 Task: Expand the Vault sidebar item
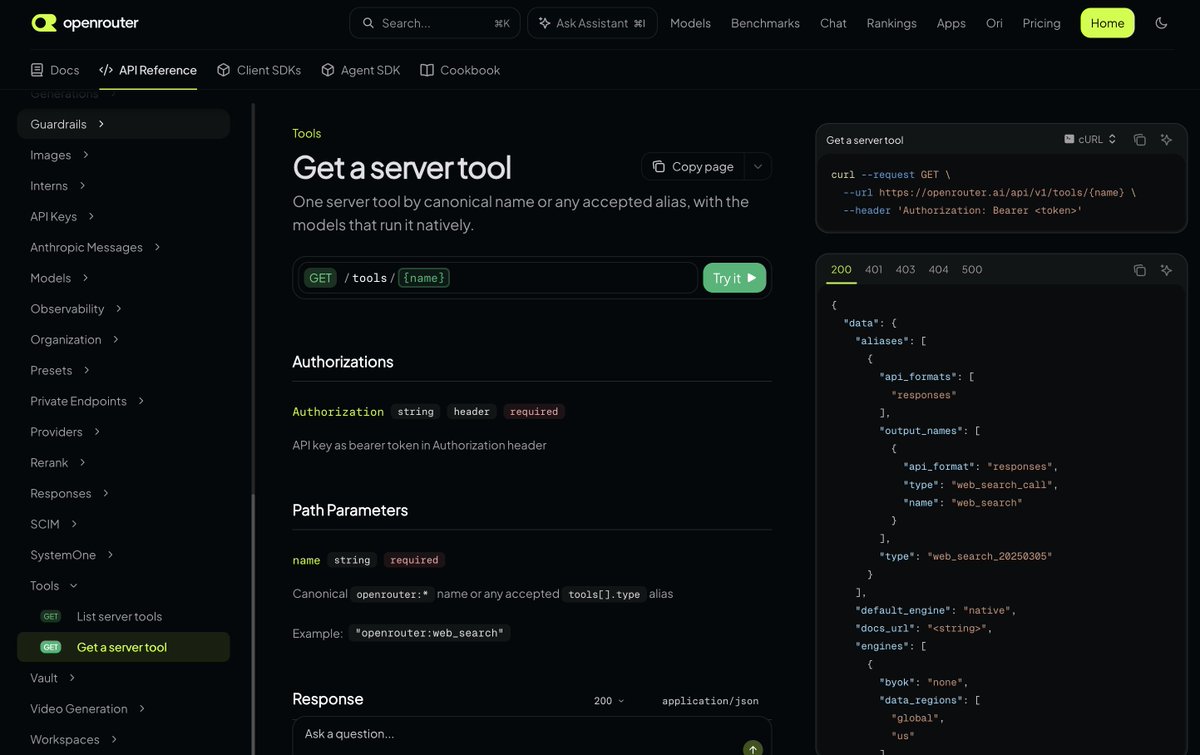coord(54,678)
